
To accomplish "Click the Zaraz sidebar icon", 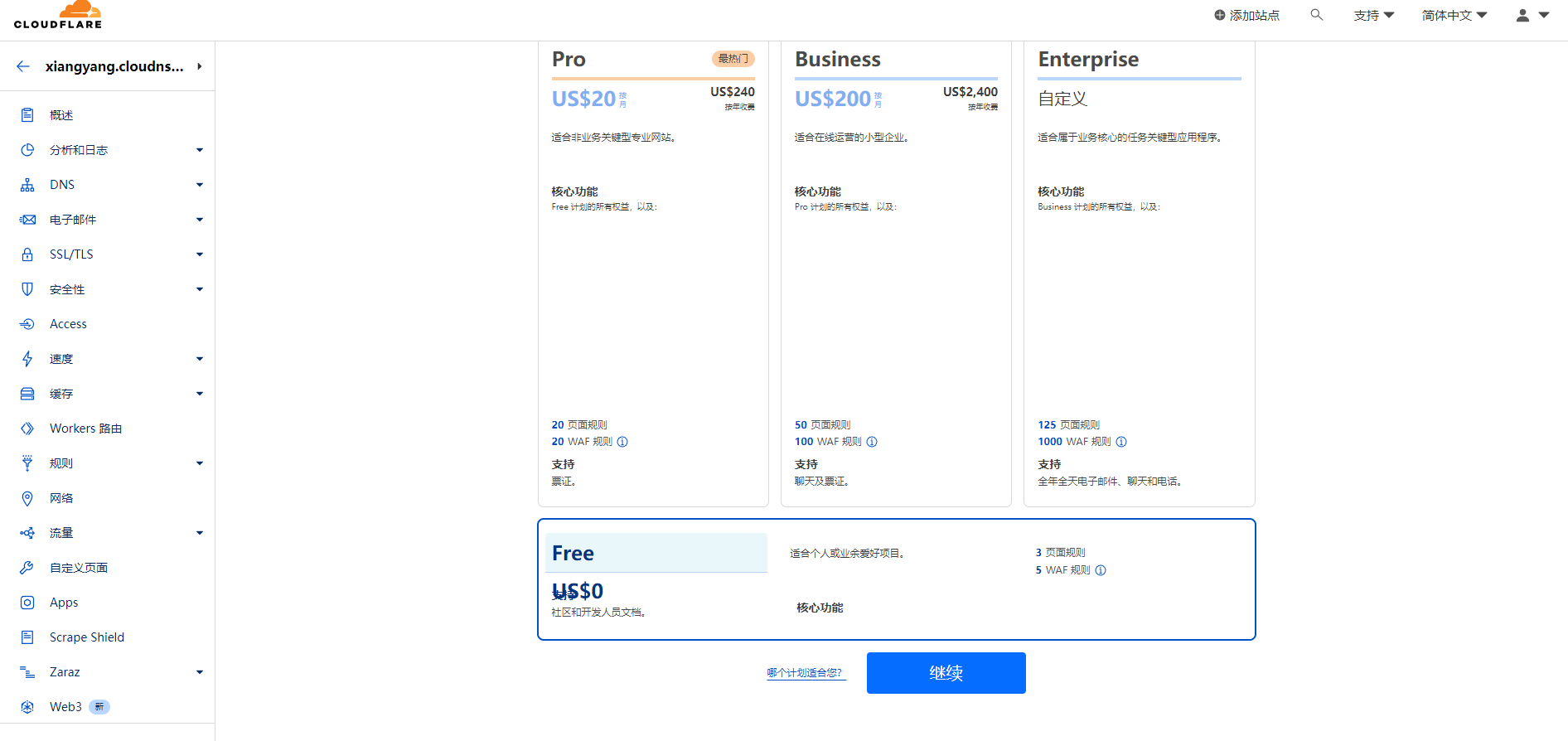I will (x=27, y=672).
